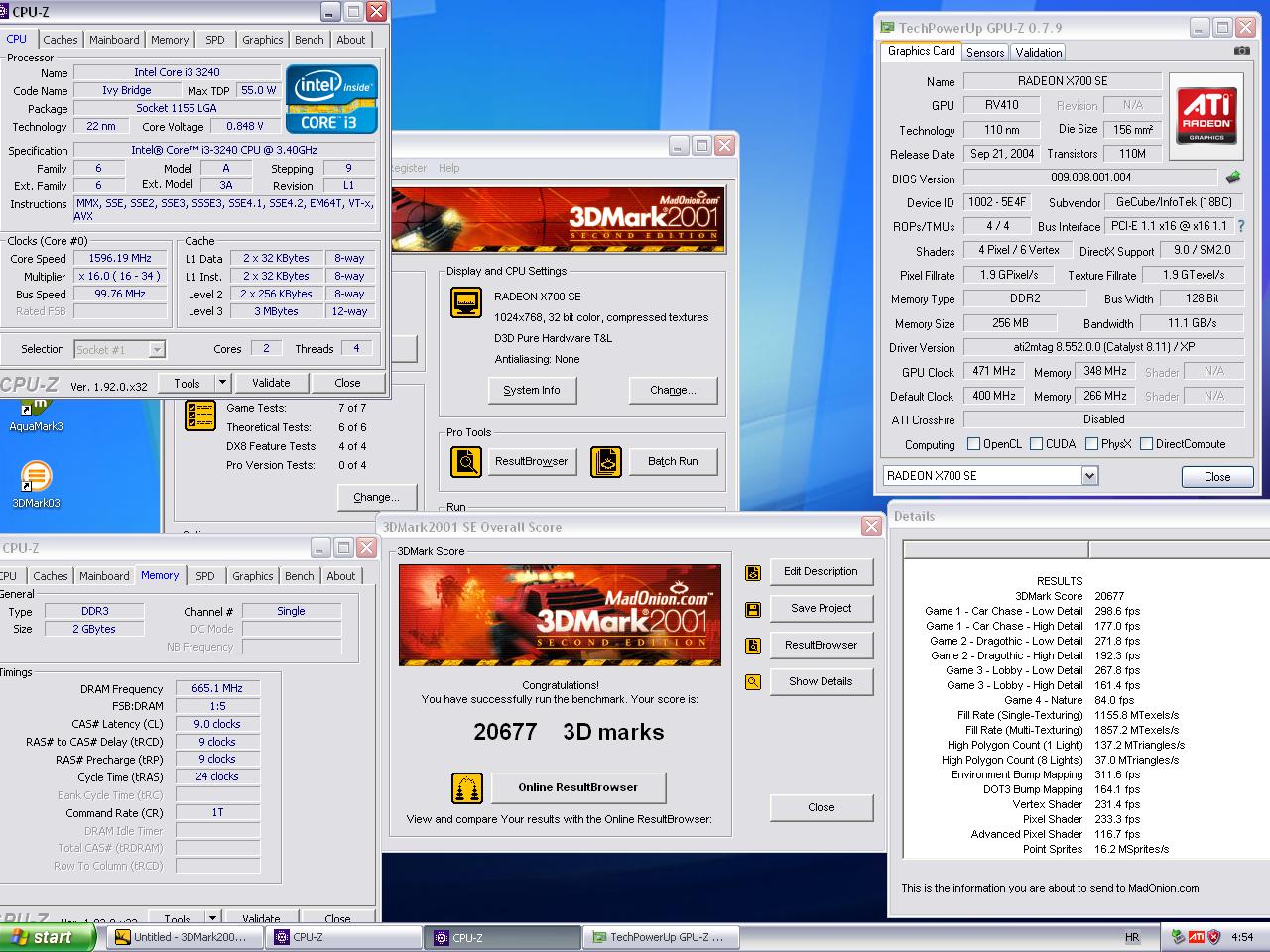Click the Save Project button
The image size is (1270, 952).
click(822, 609)
